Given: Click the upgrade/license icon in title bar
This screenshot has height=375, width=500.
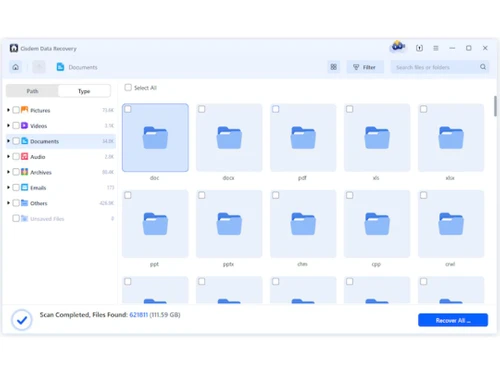Looking at the screenshot, I should pos(419,48).
